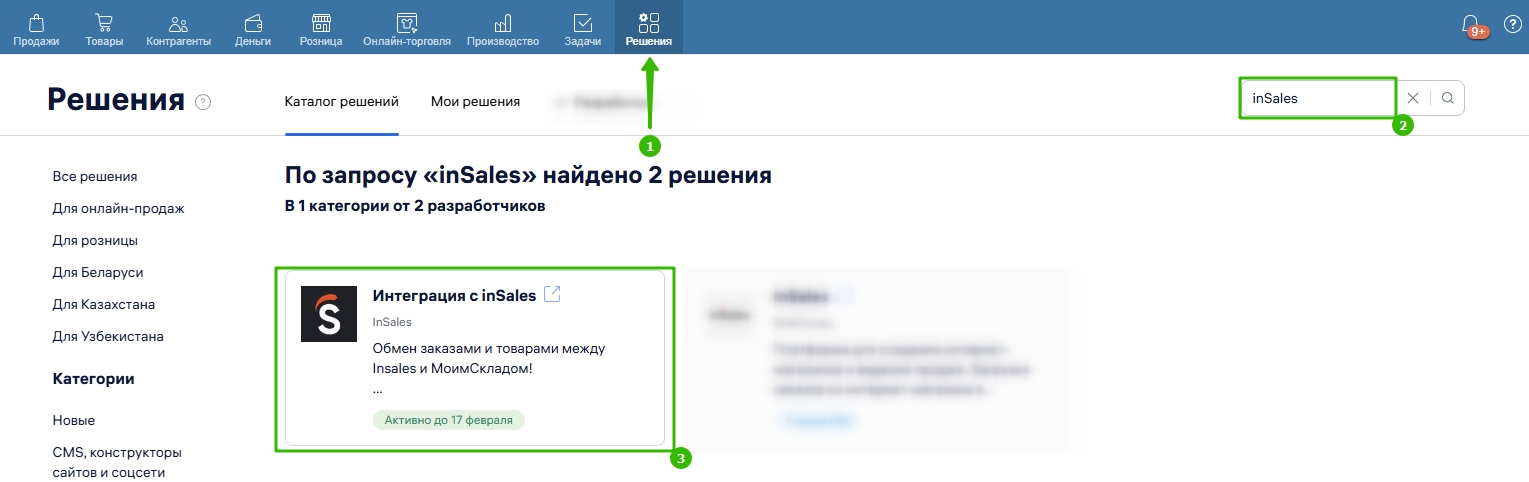Click the magnifier search icon

1447,98
